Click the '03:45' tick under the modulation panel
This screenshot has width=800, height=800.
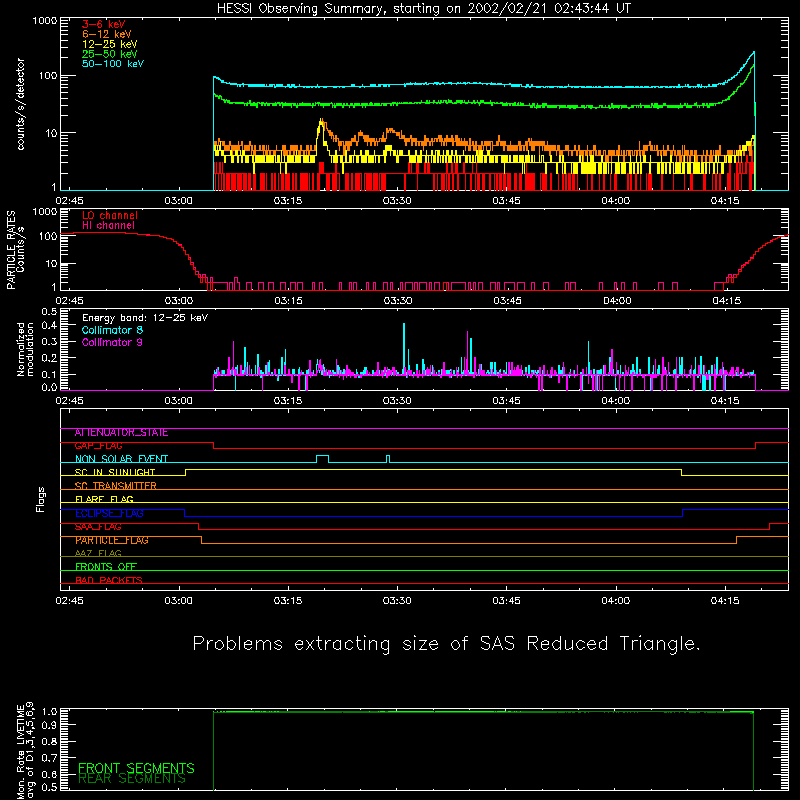click(506, 401)
